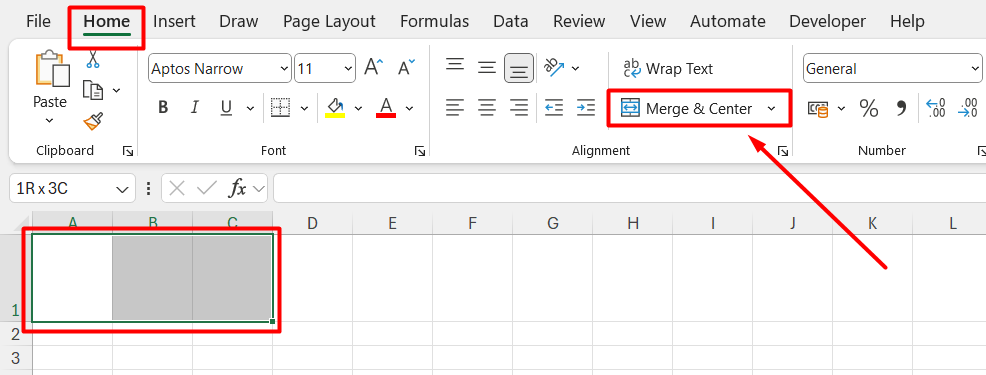Click the Cut scissors icon
986x375 pixels.
pyautogui.click(x=92, y=59)
